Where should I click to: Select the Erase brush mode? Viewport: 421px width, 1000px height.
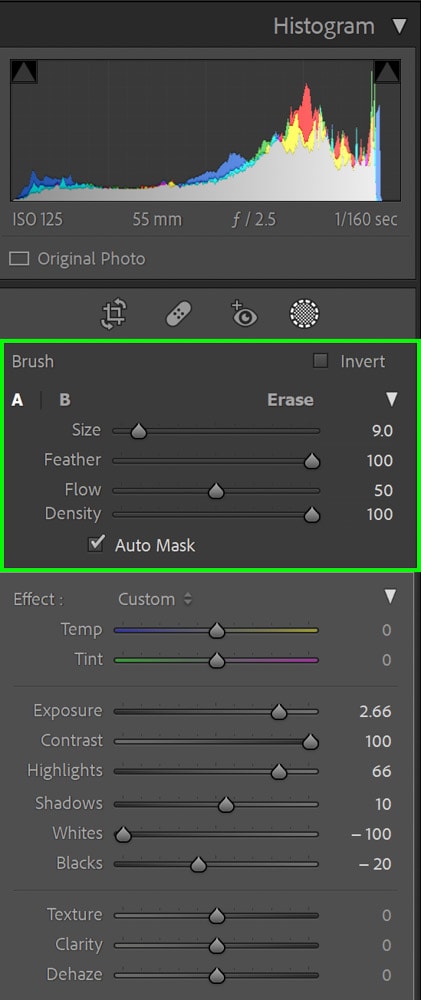(290, 400)
